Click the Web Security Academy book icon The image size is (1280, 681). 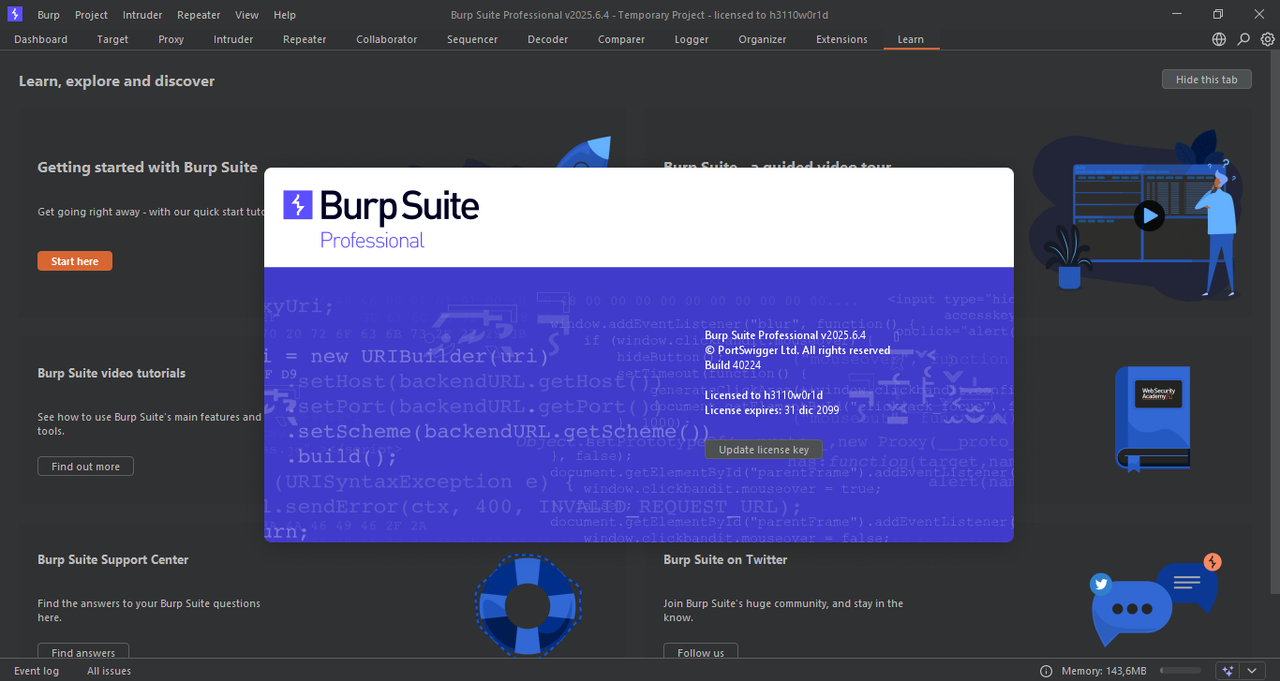click(x=1153, y=419)
